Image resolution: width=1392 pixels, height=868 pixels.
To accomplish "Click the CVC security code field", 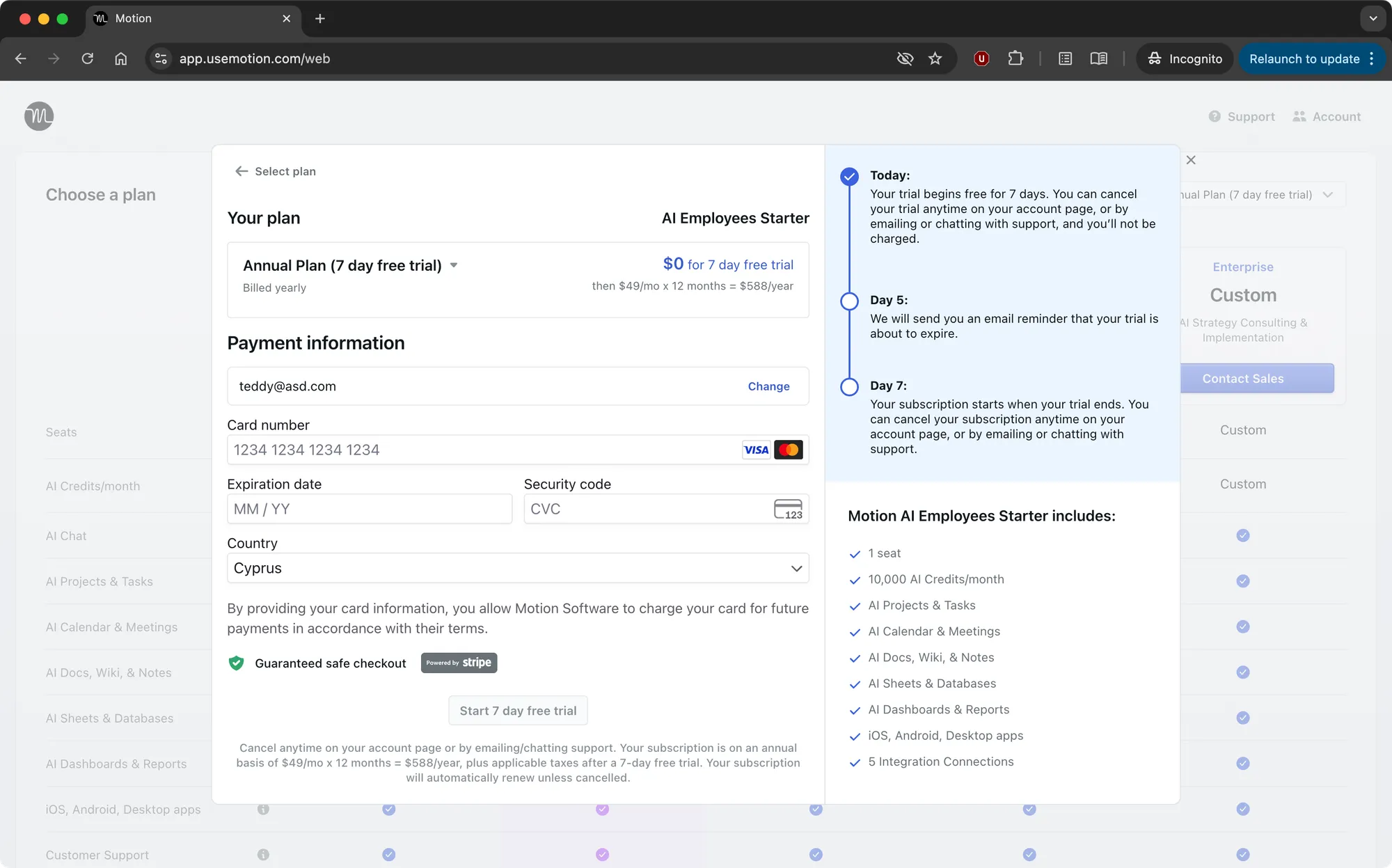I will pyautogui.click(x=666, y=509).
